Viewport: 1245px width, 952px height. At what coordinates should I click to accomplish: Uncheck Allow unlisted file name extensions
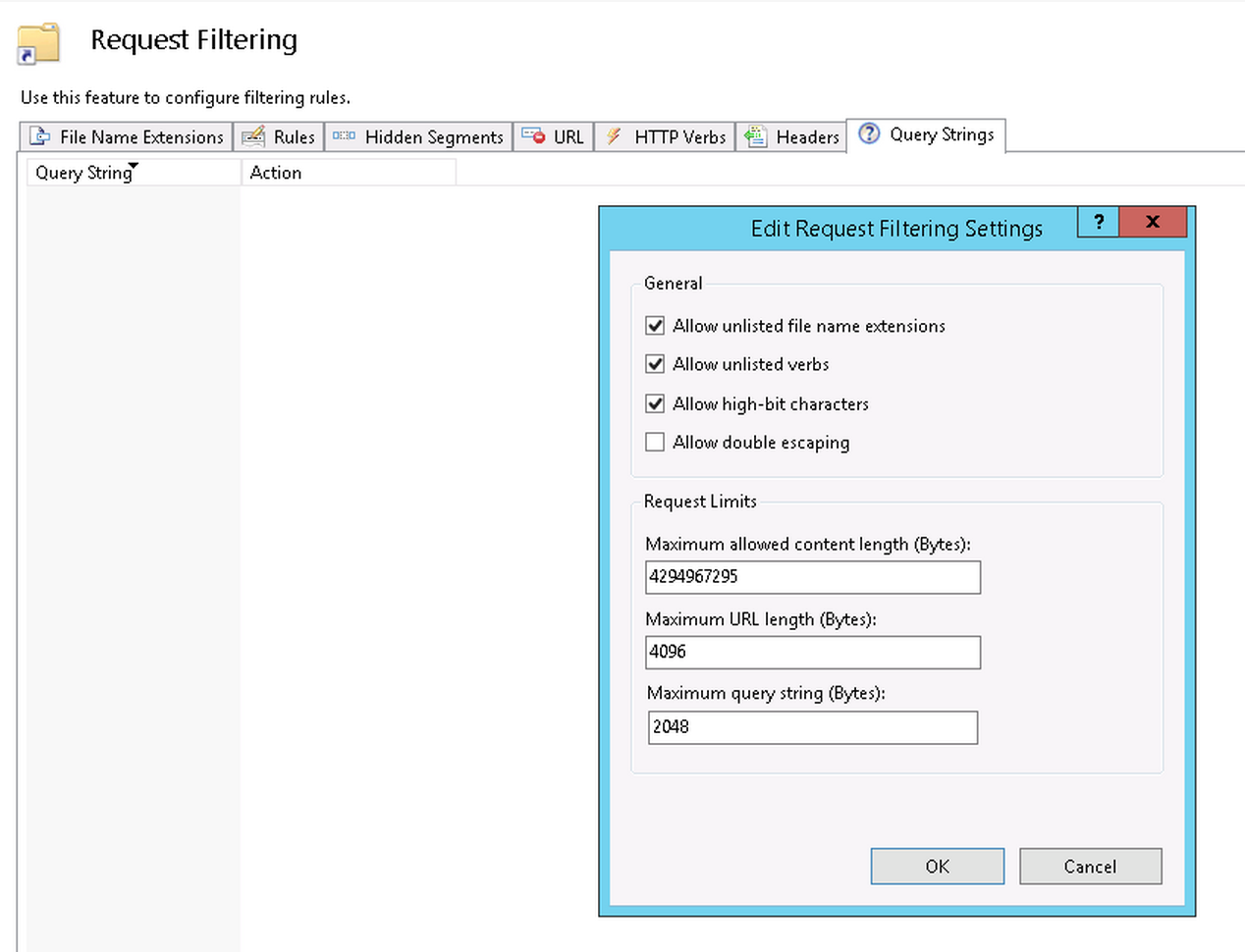[655, 325]
